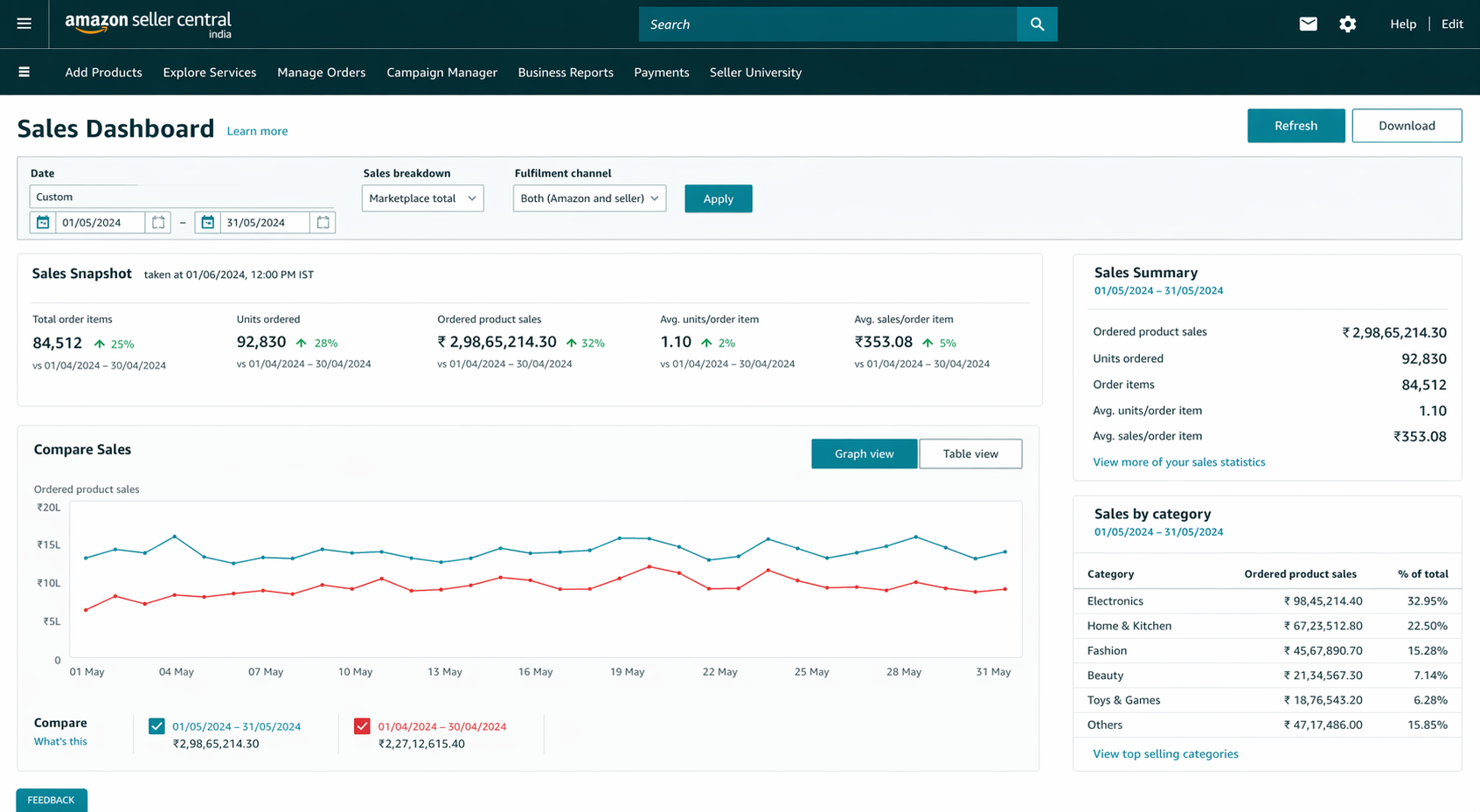1480x812 pixels.
Task: Click the Amazon Seller Central logo
Action: coord(148,24)
